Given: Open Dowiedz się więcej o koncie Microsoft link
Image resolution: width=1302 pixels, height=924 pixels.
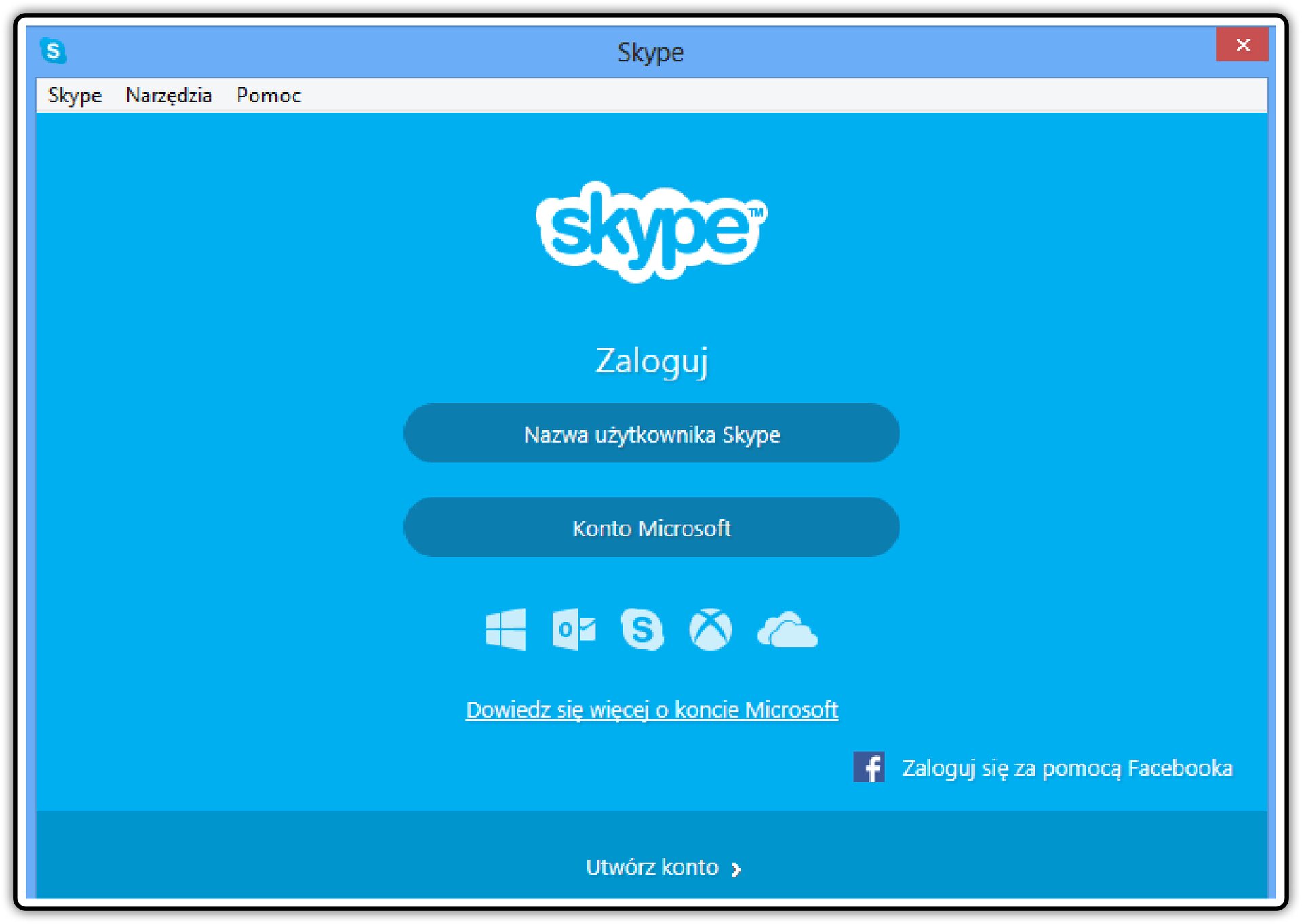Looking at the screenshot, I should click(652, 710).
